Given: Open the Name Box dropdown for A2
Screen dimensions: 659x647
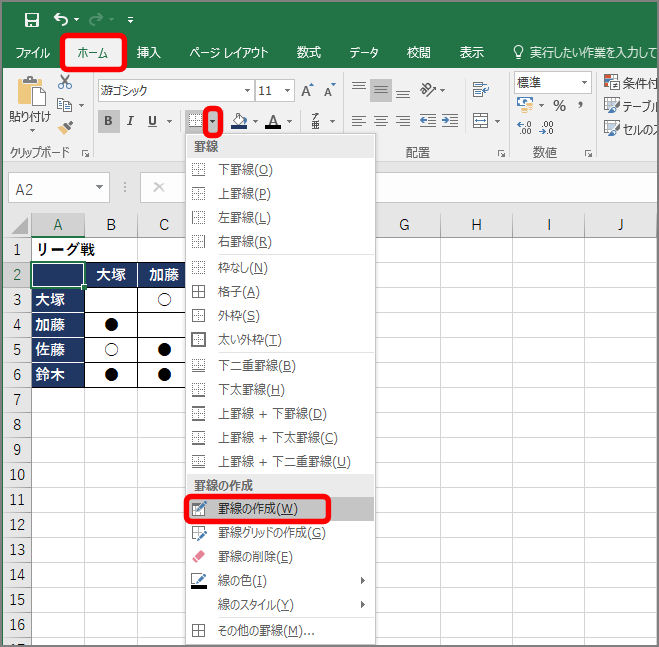Looking at the screenshot, I should coord(100,187).
